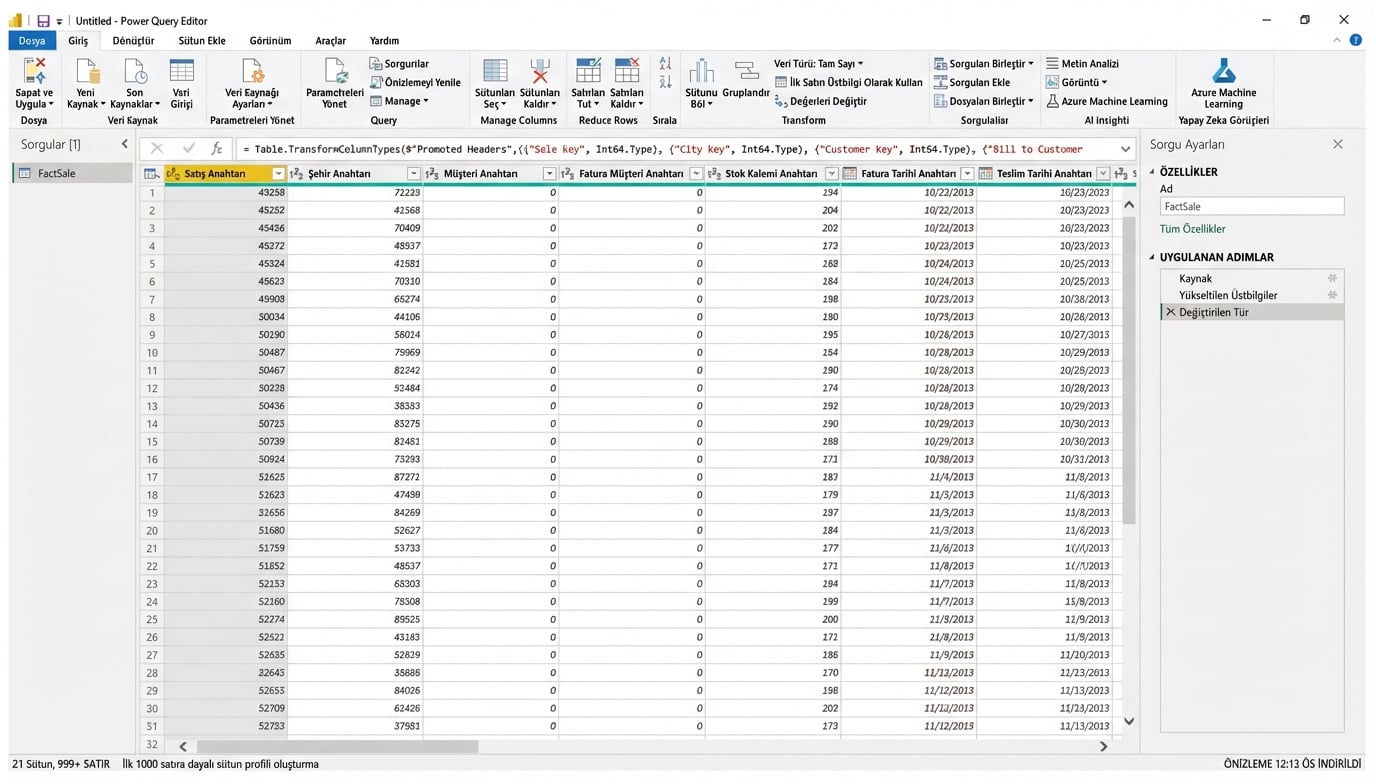Click Metin Analizi icon

click(x=1052, y=63)
